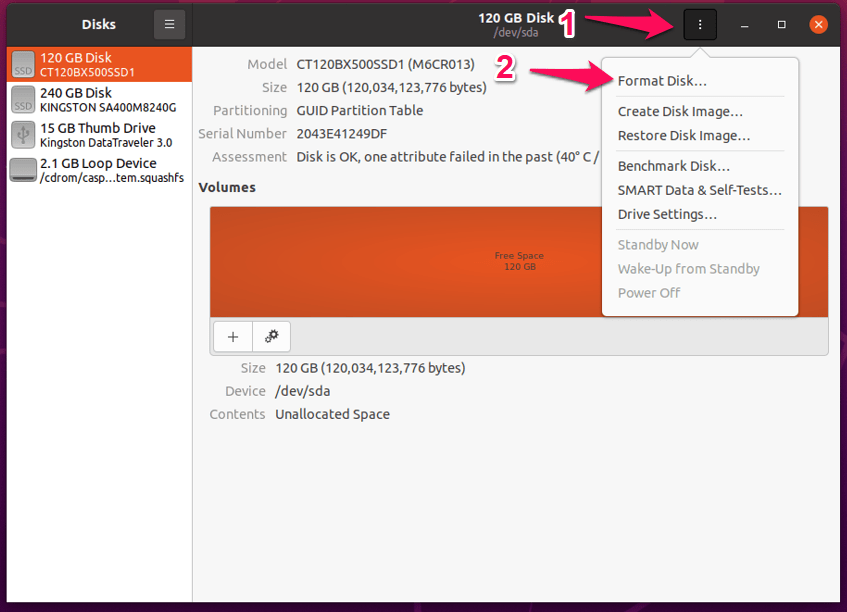Maximize the Disks window

click(782, 24)
